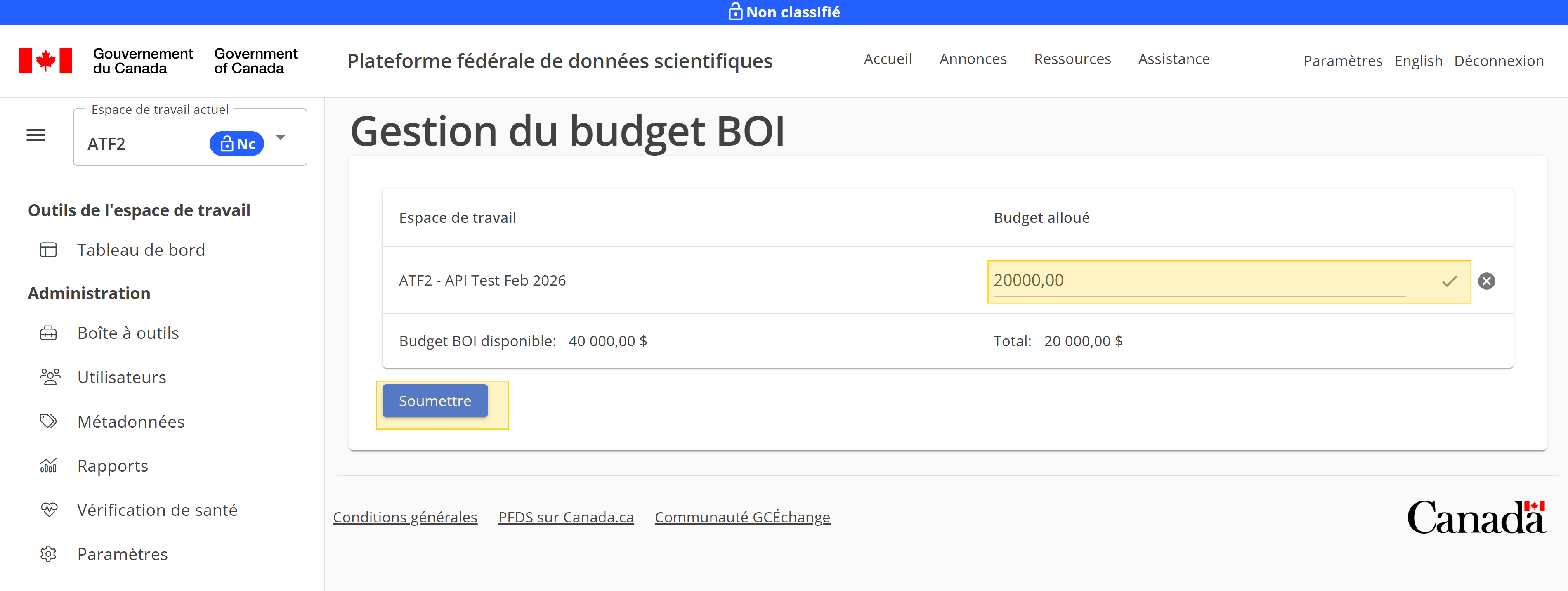Open Paramètres via the sidebar gear icon
The image size is (1568, 591).
point(48,554)
